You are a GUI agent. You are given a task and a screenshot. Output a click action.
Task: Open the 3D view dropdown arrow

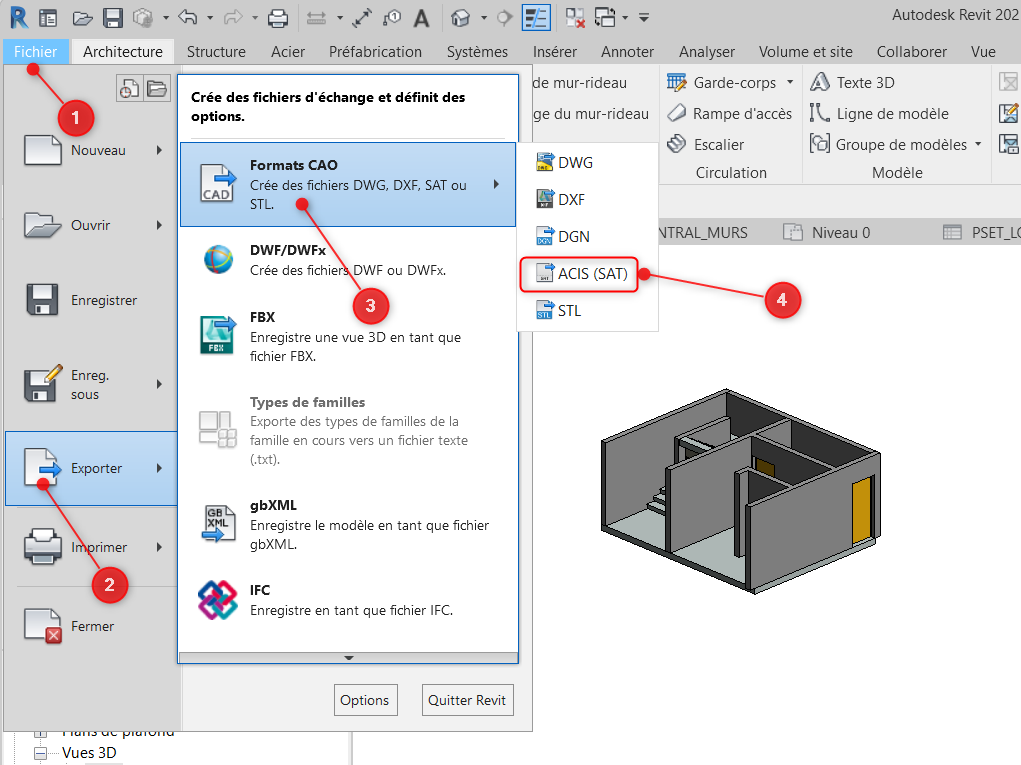(484, 18)
